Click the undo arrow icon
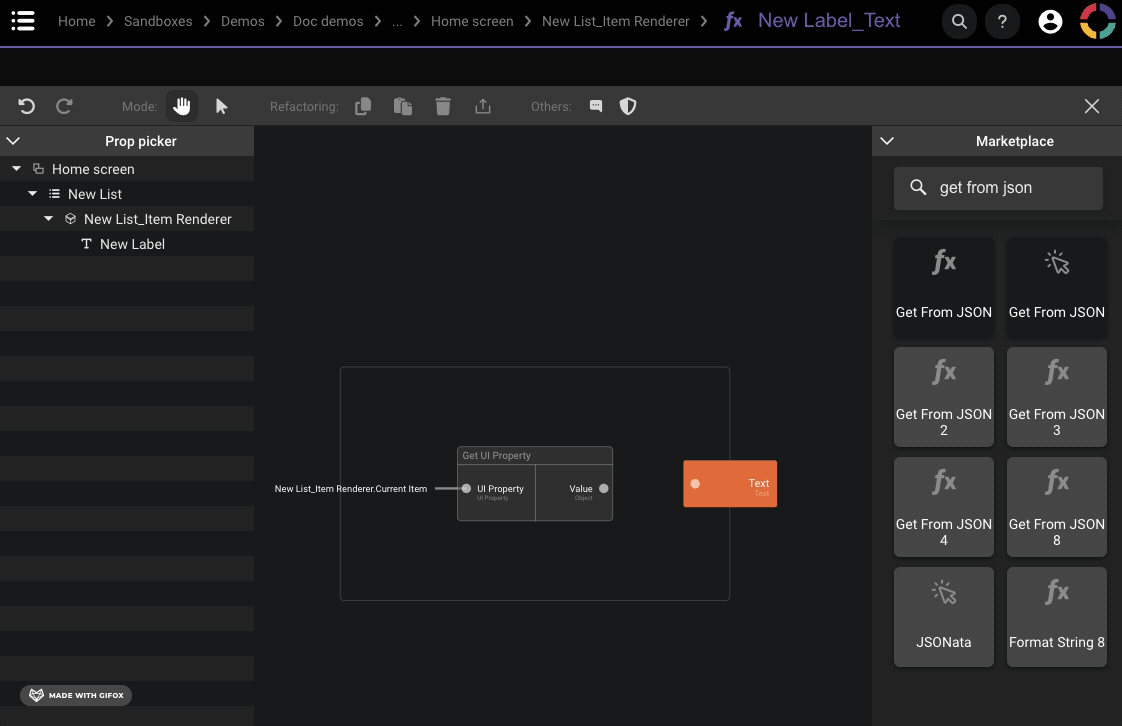Image resolution: width=1122 pixels, height=726 pixels. 27,106
